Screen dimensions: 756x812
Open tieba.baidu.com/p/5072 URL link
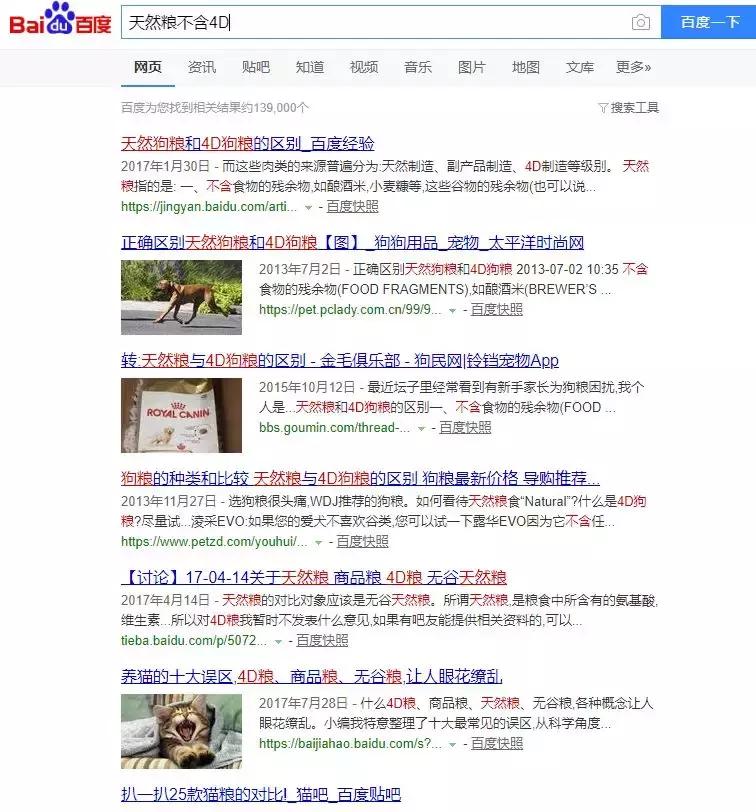194,641
